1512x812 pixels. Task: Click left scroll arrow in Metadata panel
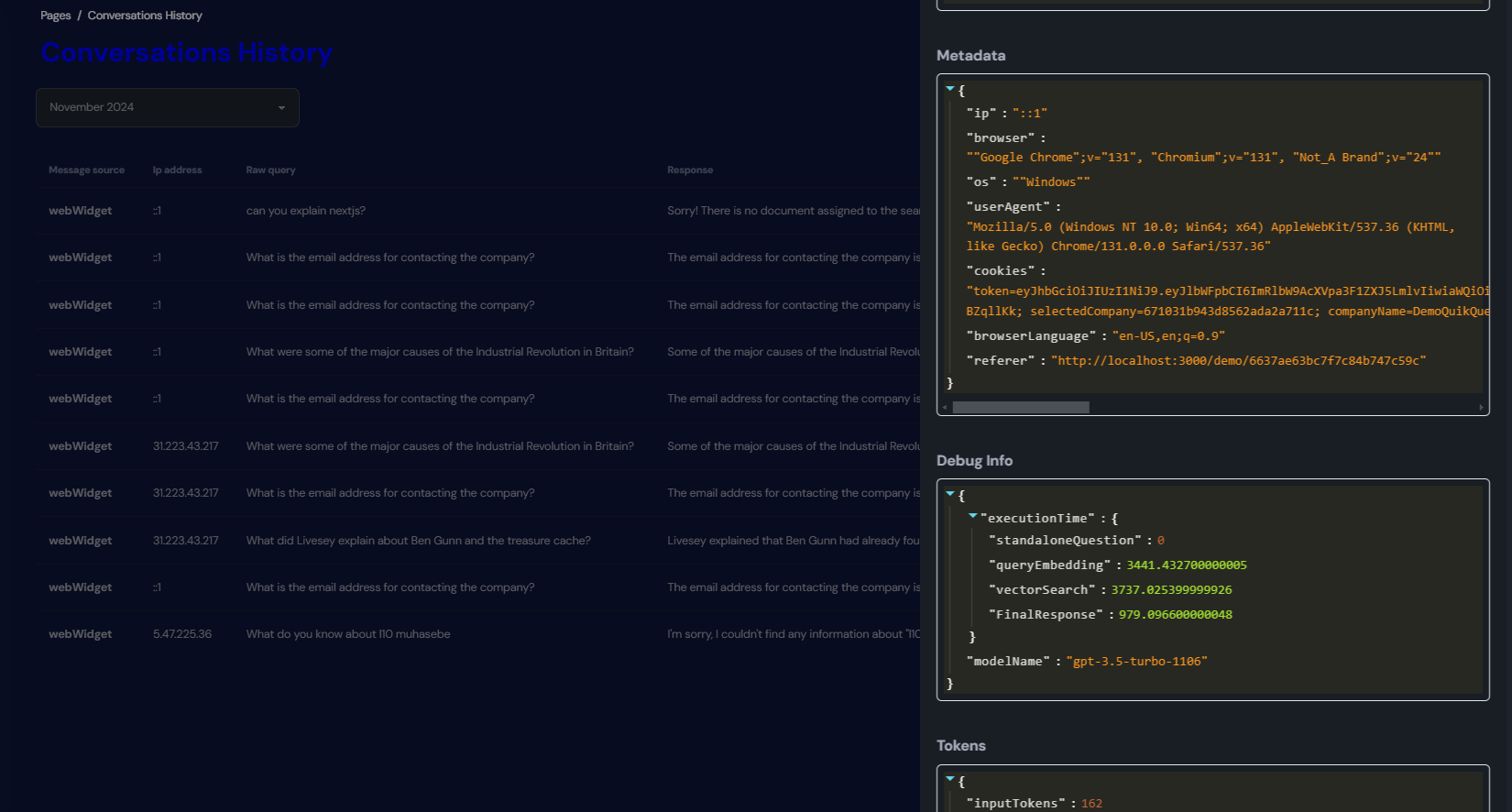pos(945,408)
